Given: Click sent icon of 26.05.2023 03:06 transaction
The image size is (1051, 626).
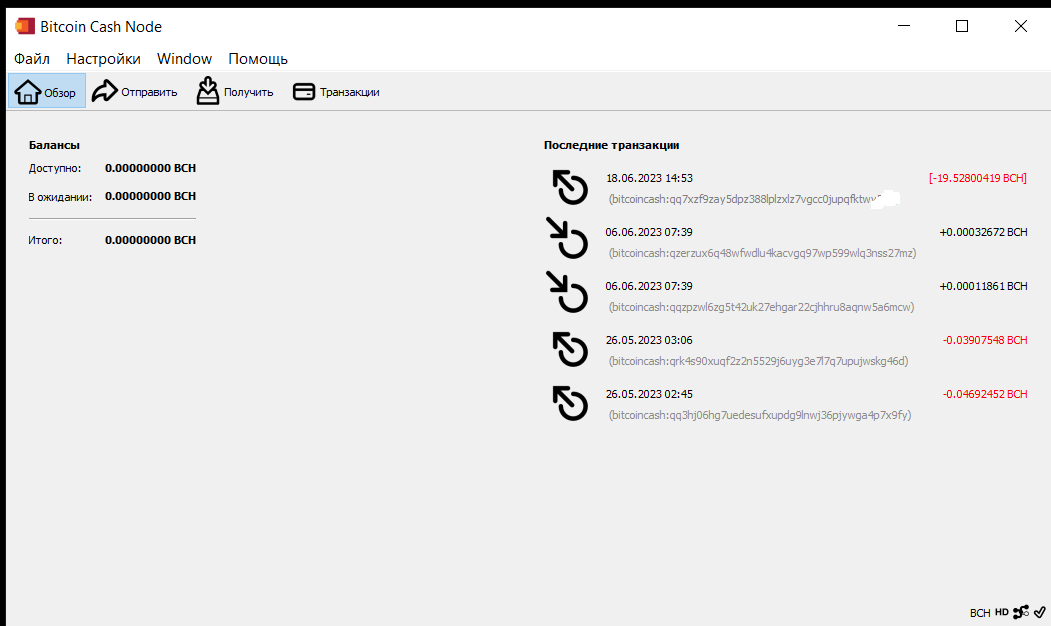Looking at the screenshot, I should pyautogui.click(x=570, y=349).
